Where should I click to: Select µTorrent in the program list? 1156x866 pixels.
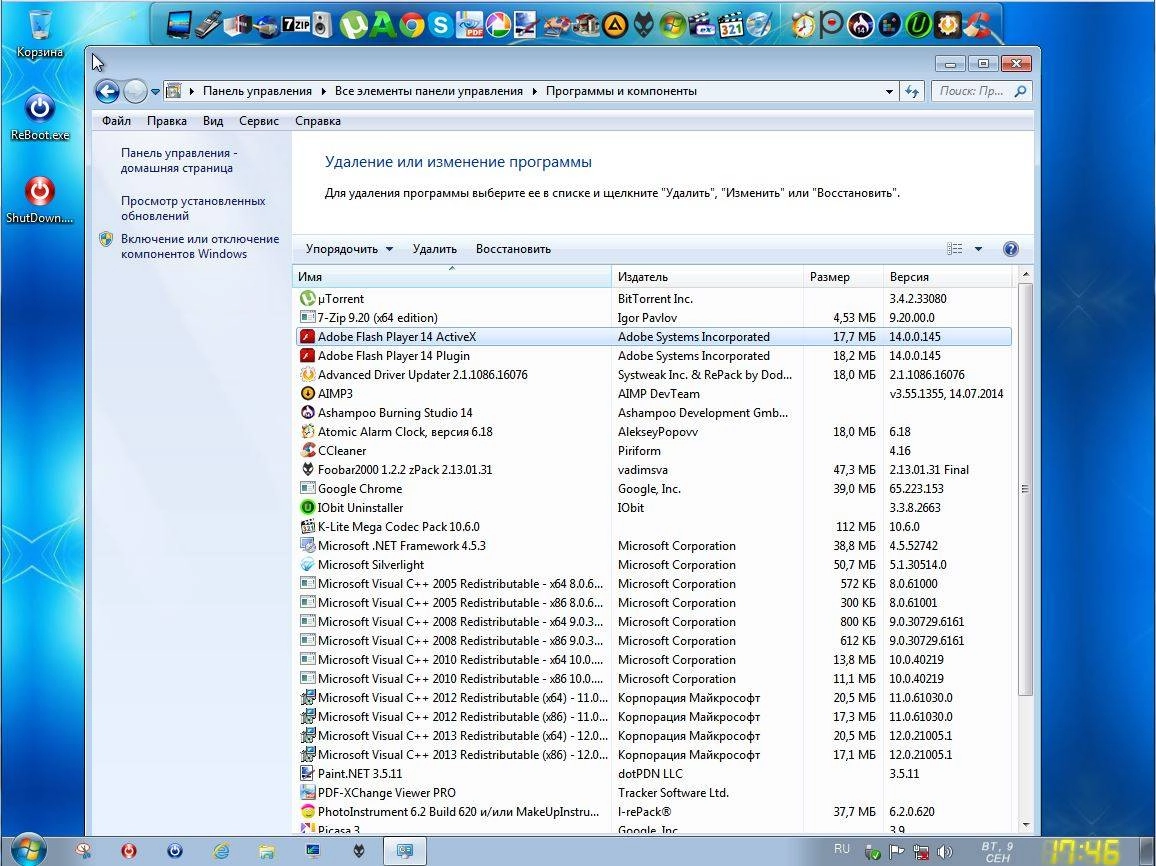coord(652,298)
